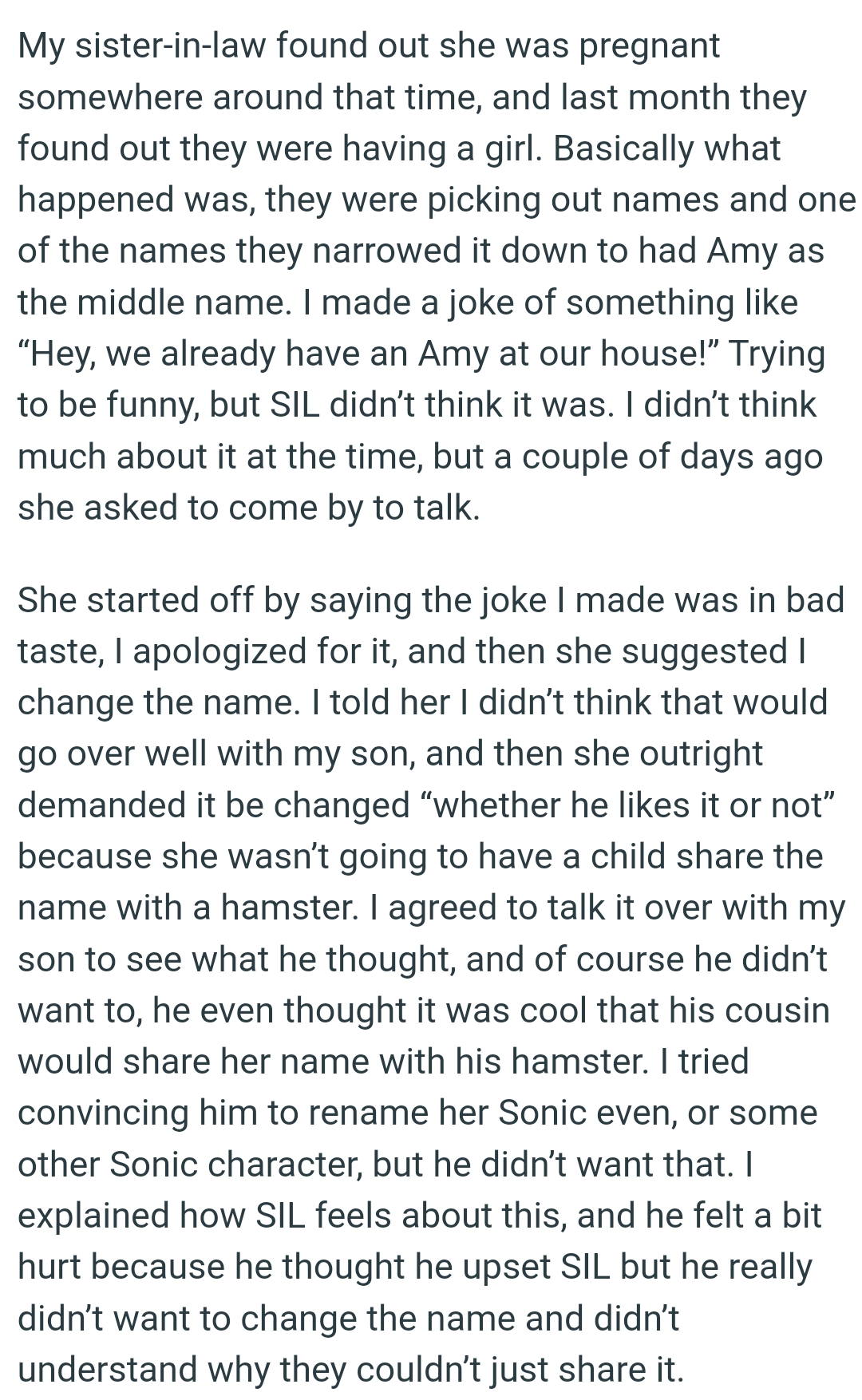Viewport: 862px width, 1400px height.
Task: Click the word "because" before "she wasn't going"
Action: 84,856
